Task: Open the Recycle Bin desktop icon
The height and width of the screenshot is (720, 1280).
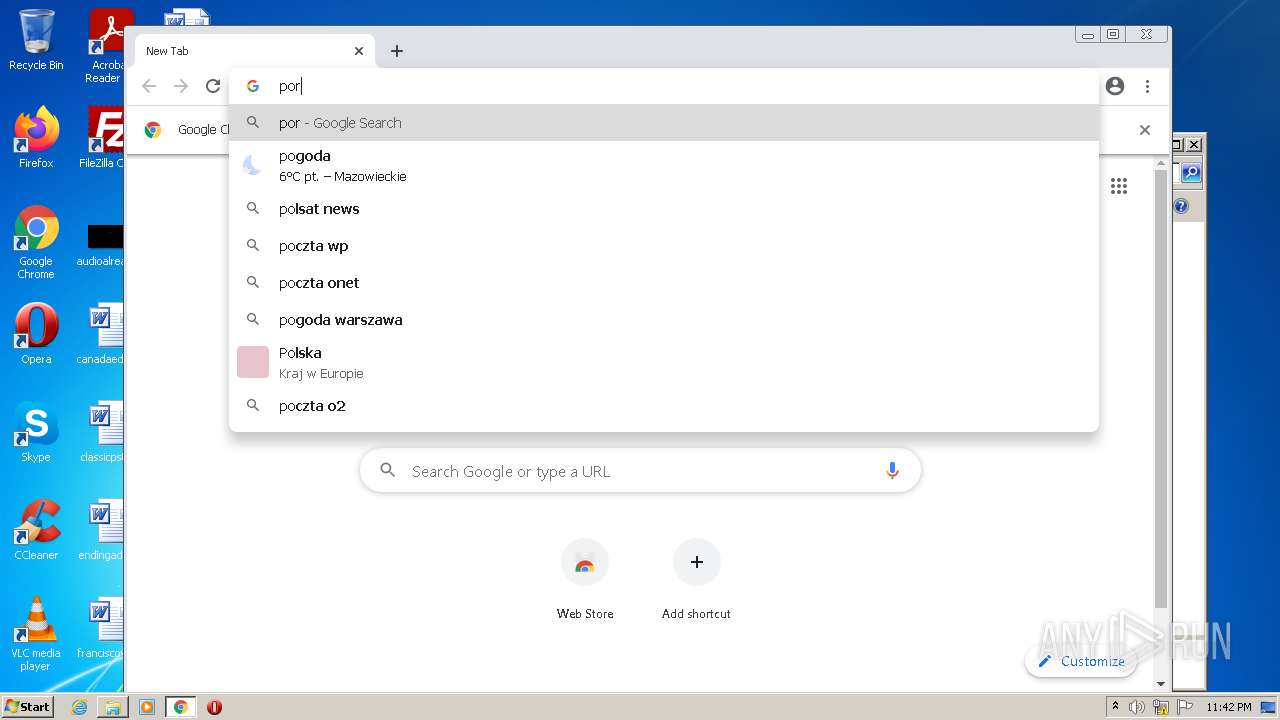Action: click(x=36, y=40)
